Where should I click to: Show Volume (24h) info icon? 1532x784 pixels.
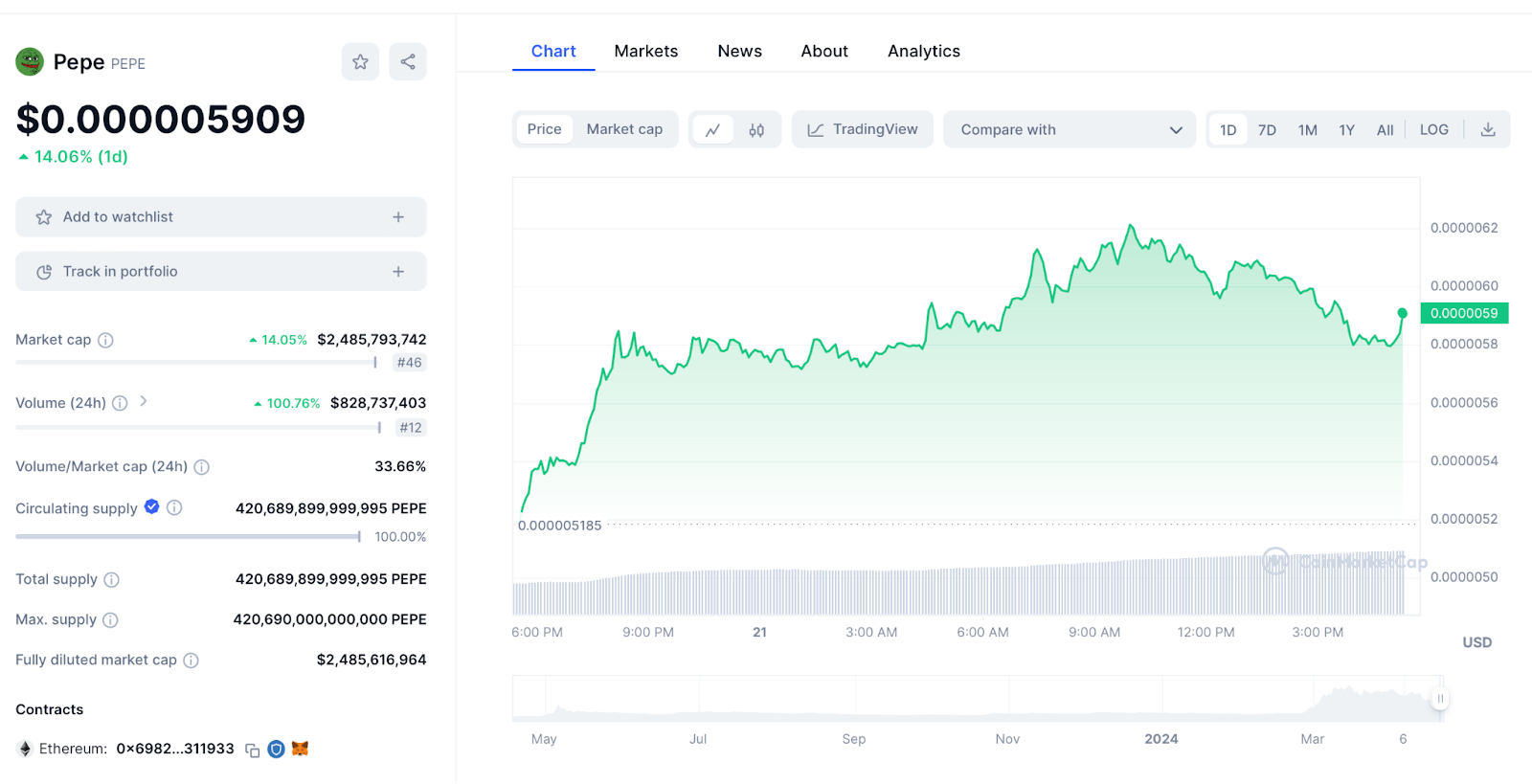120,403
